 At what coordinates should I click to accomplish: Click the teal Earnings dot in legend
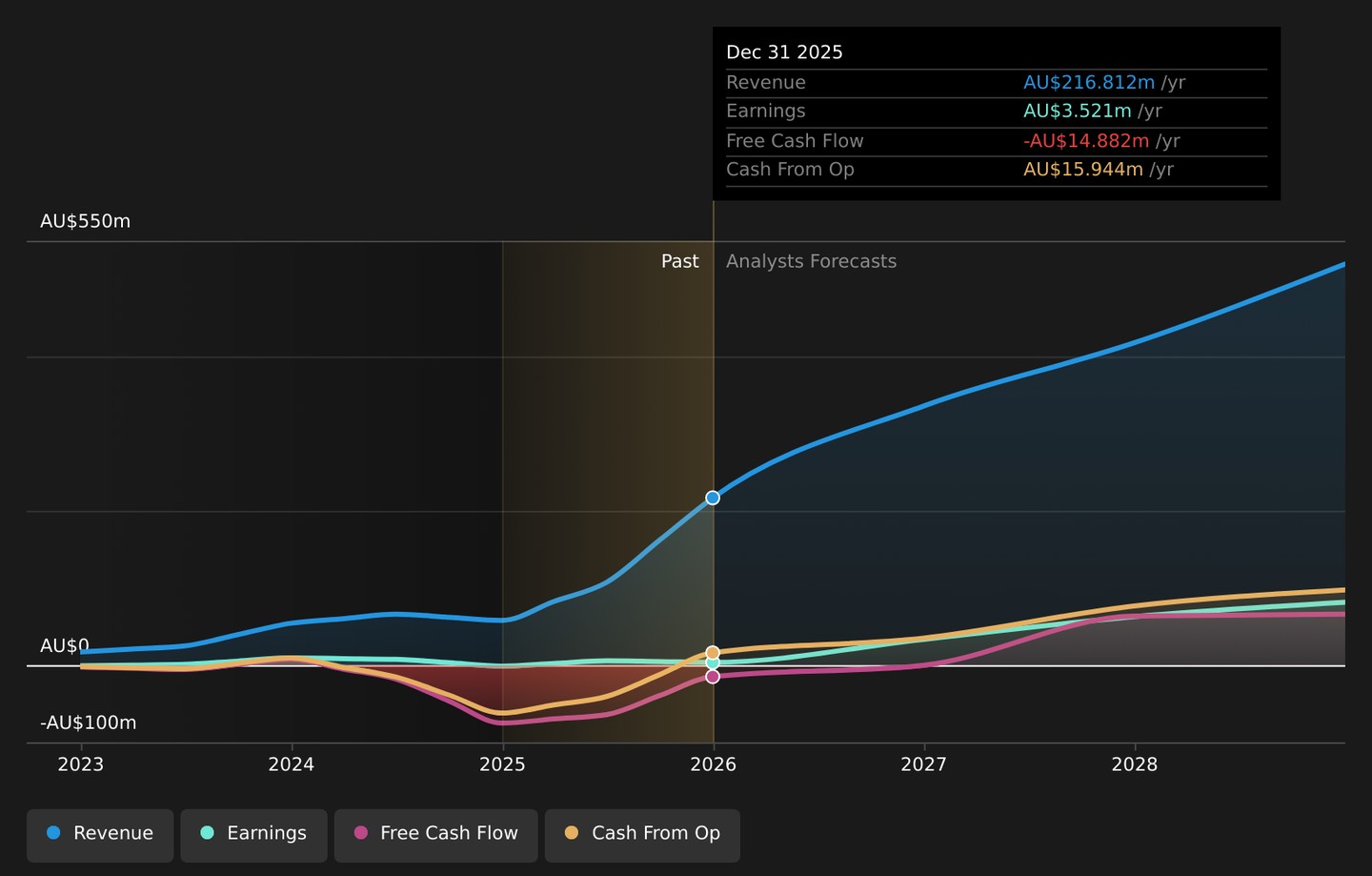(207, 833)
